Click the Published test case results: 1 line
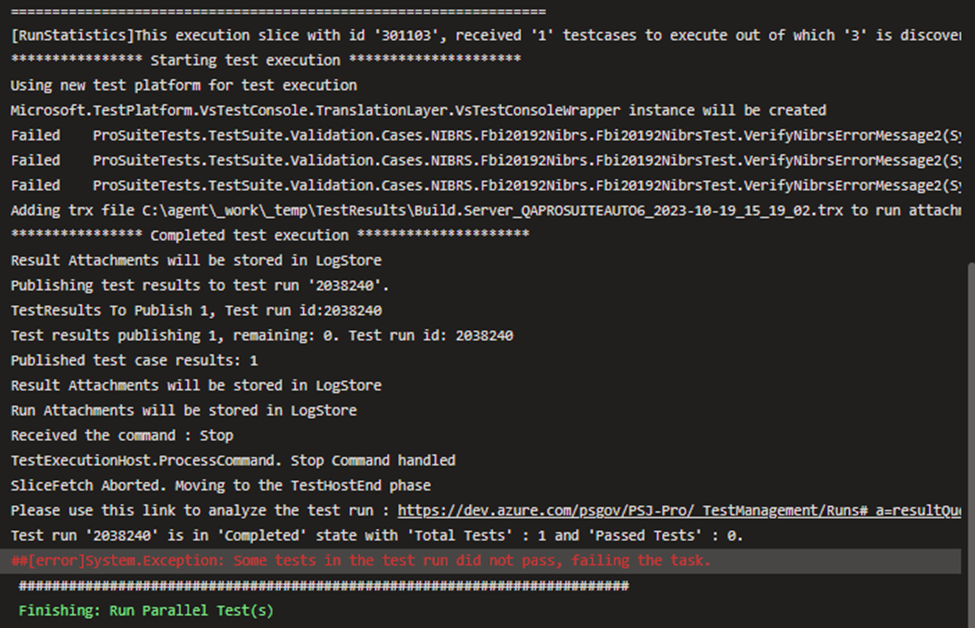This screenshot has width=975, height=628. click(x=134, y=361)
